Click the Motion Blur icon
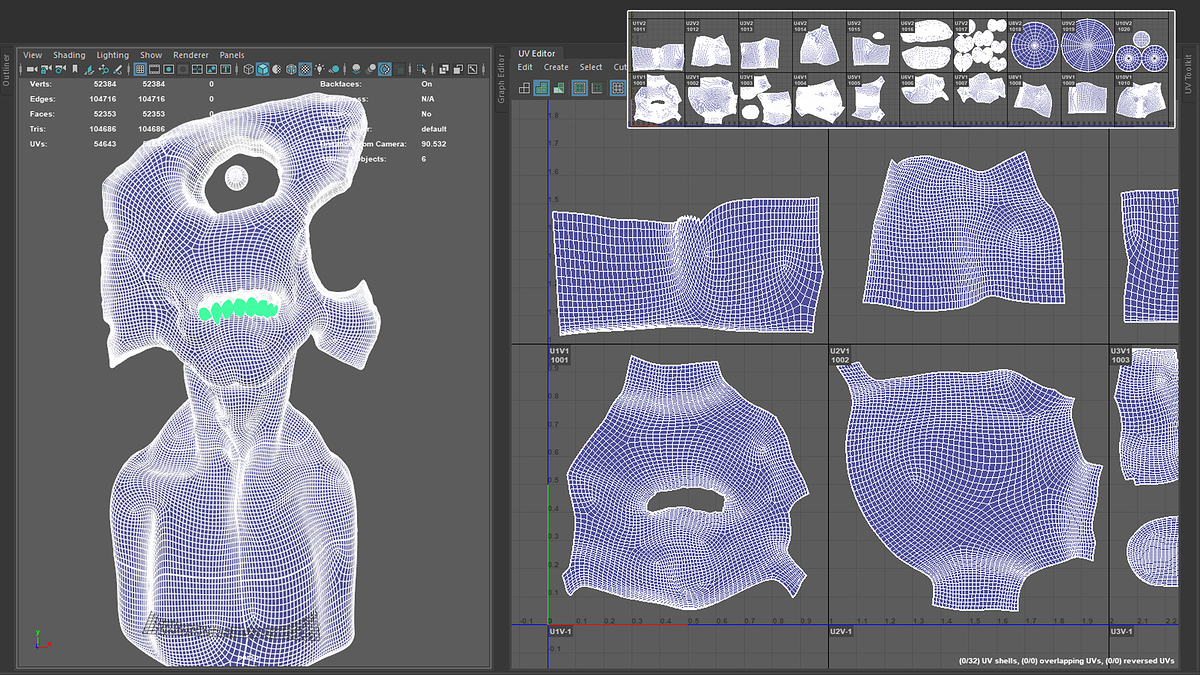The height and width of the screenshot is (675, 1200). [370, 69]
